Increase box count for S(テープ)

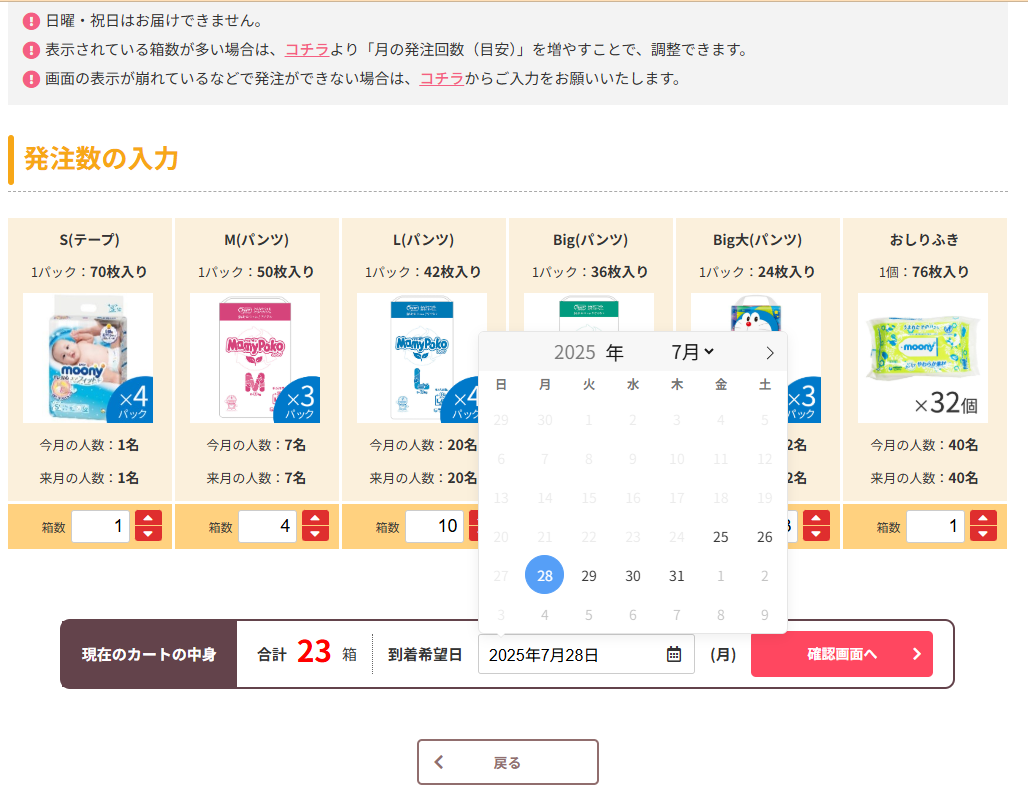point(148,519)
